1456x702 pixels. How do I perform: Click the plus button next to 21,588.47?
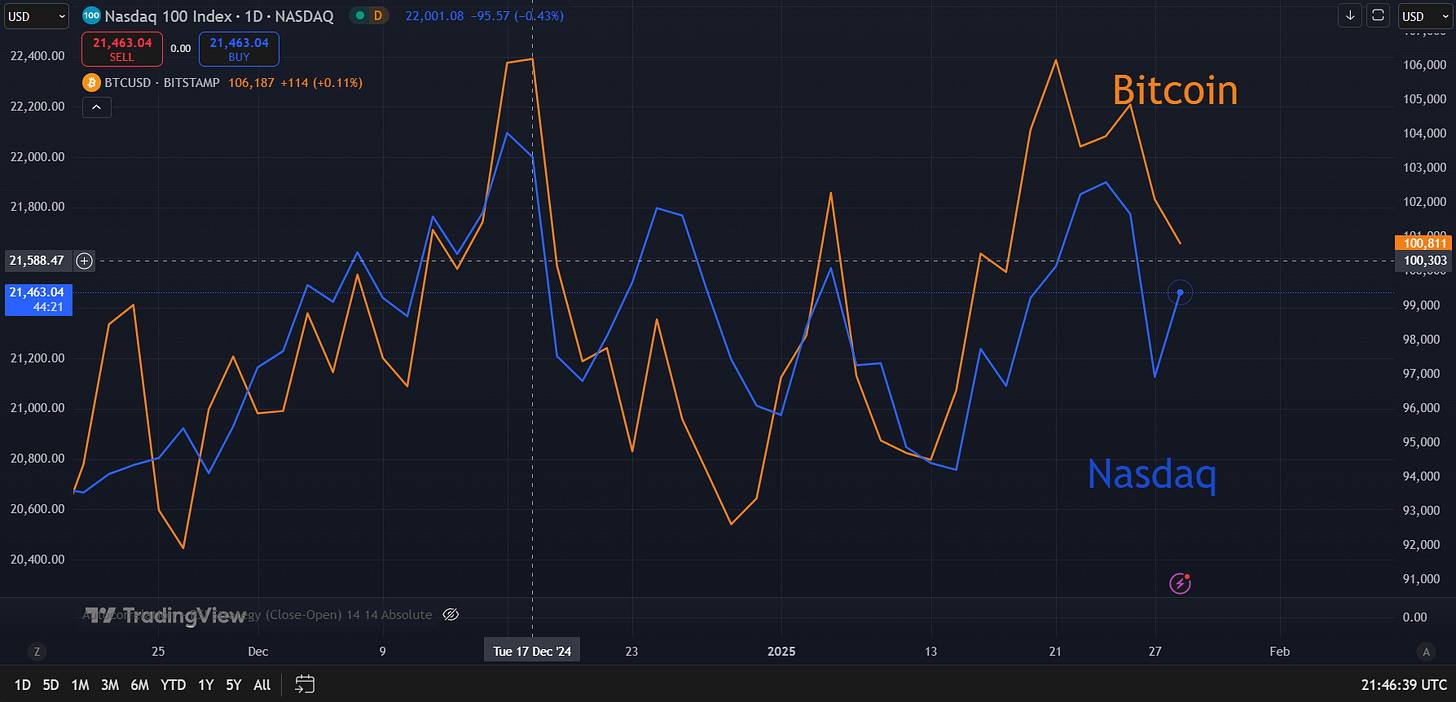pos(84,260)
